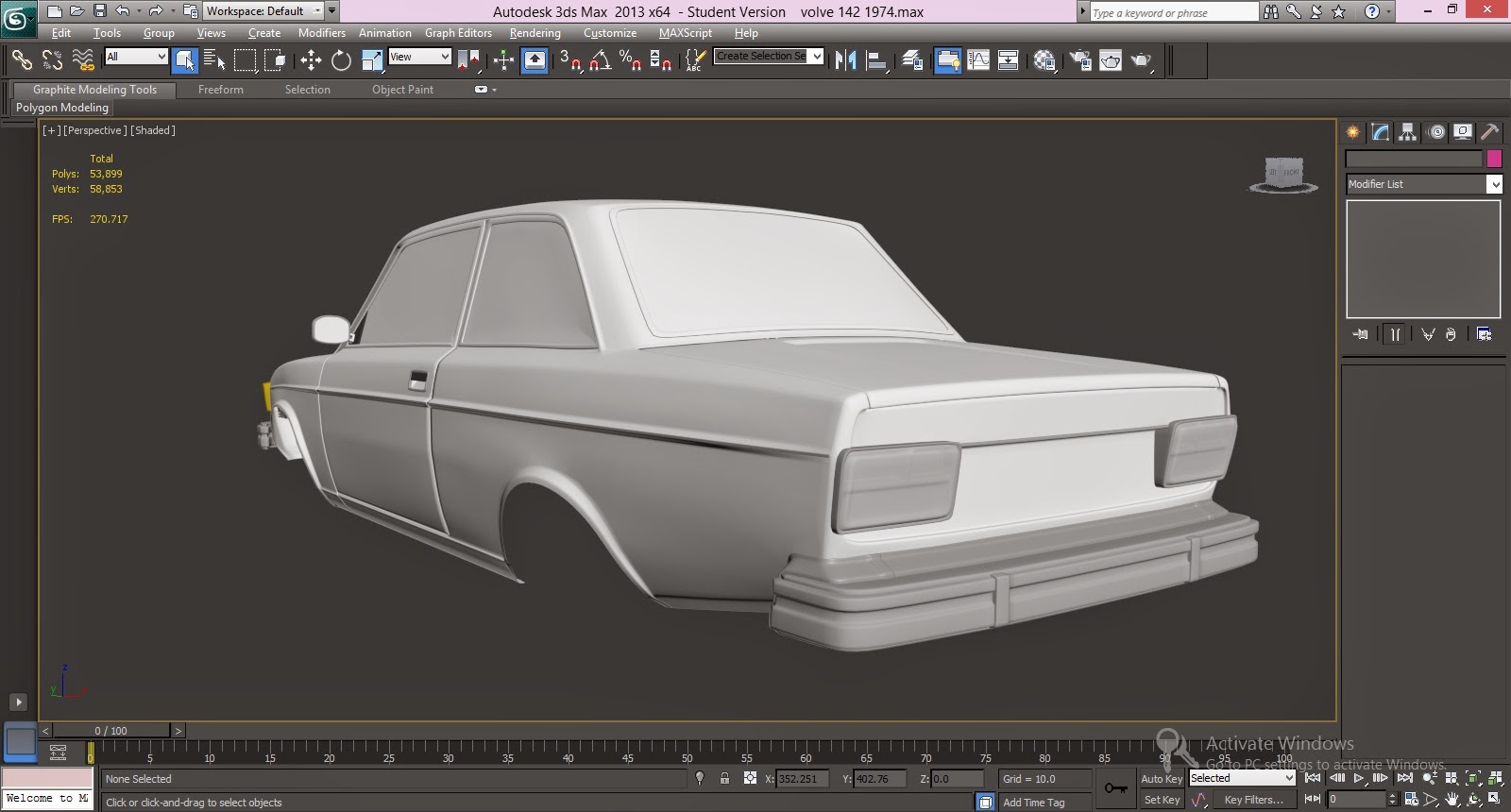
Task: Open the selection filter 'All' dropdown
Action: (x=136, y=57)
